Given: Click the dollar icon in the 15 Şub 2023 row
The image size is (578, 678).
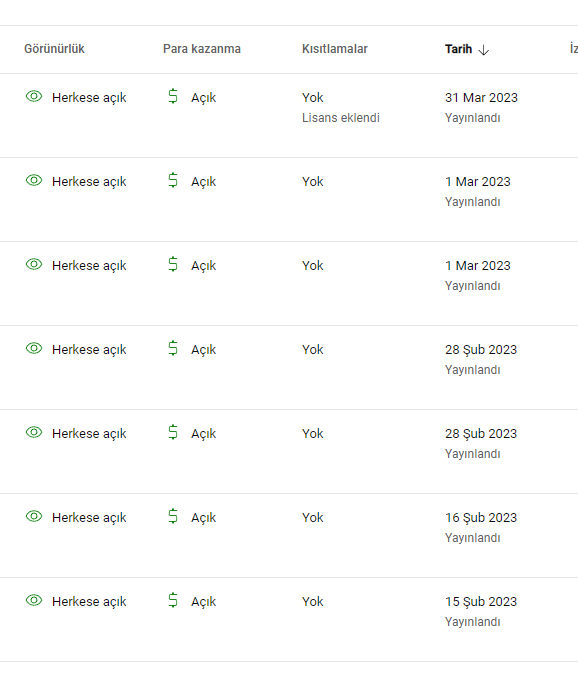Looking at the screenshot, I should coord(173,600).
